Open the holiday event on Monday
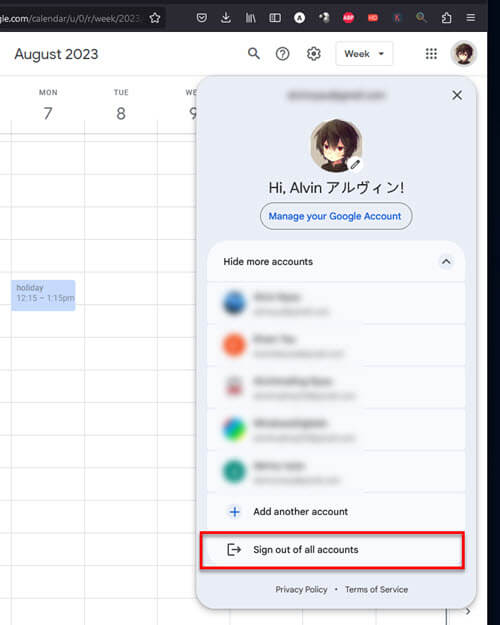 (x=43, y=295)
